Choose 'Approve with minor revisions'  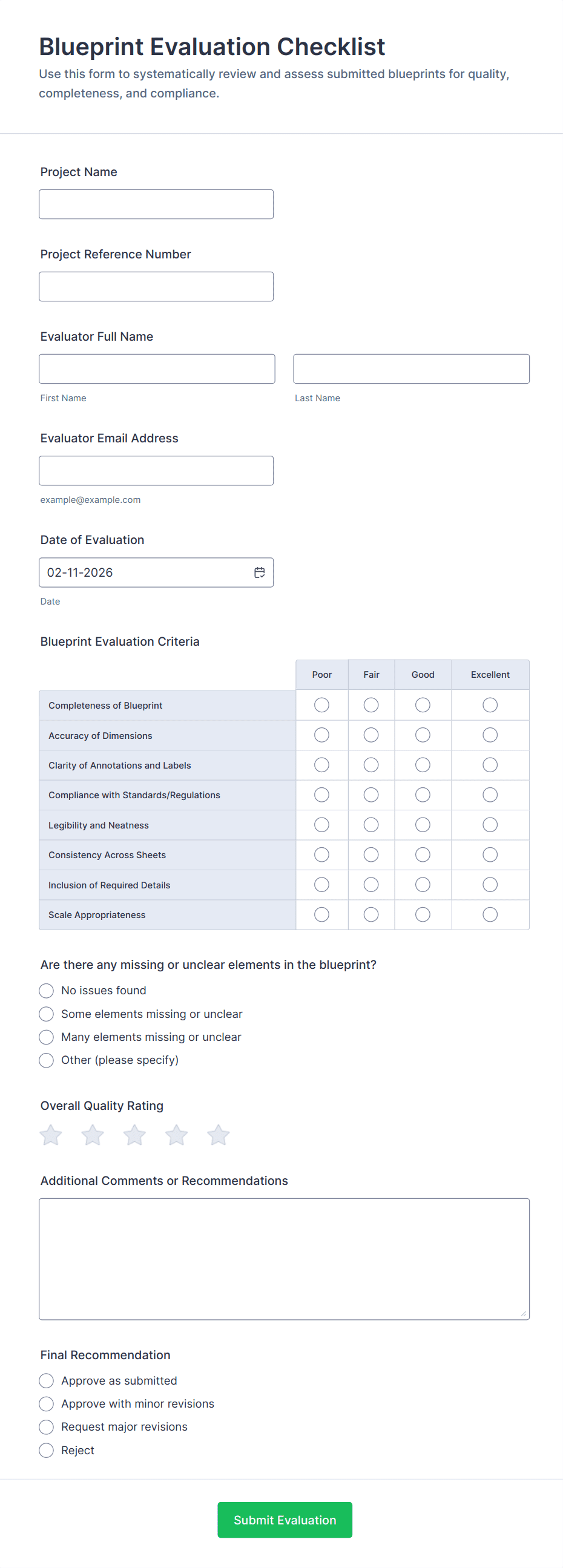pyautogui.click(x=46, y=1403)
